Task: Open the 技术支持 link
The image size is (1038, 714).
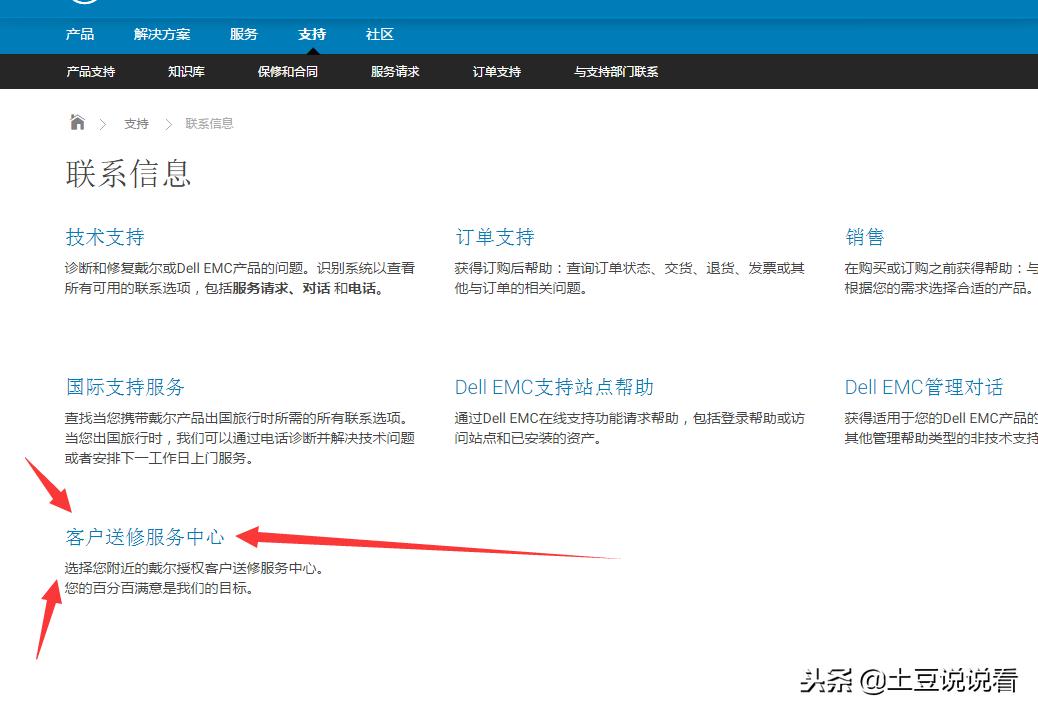Action: (104, 237)
